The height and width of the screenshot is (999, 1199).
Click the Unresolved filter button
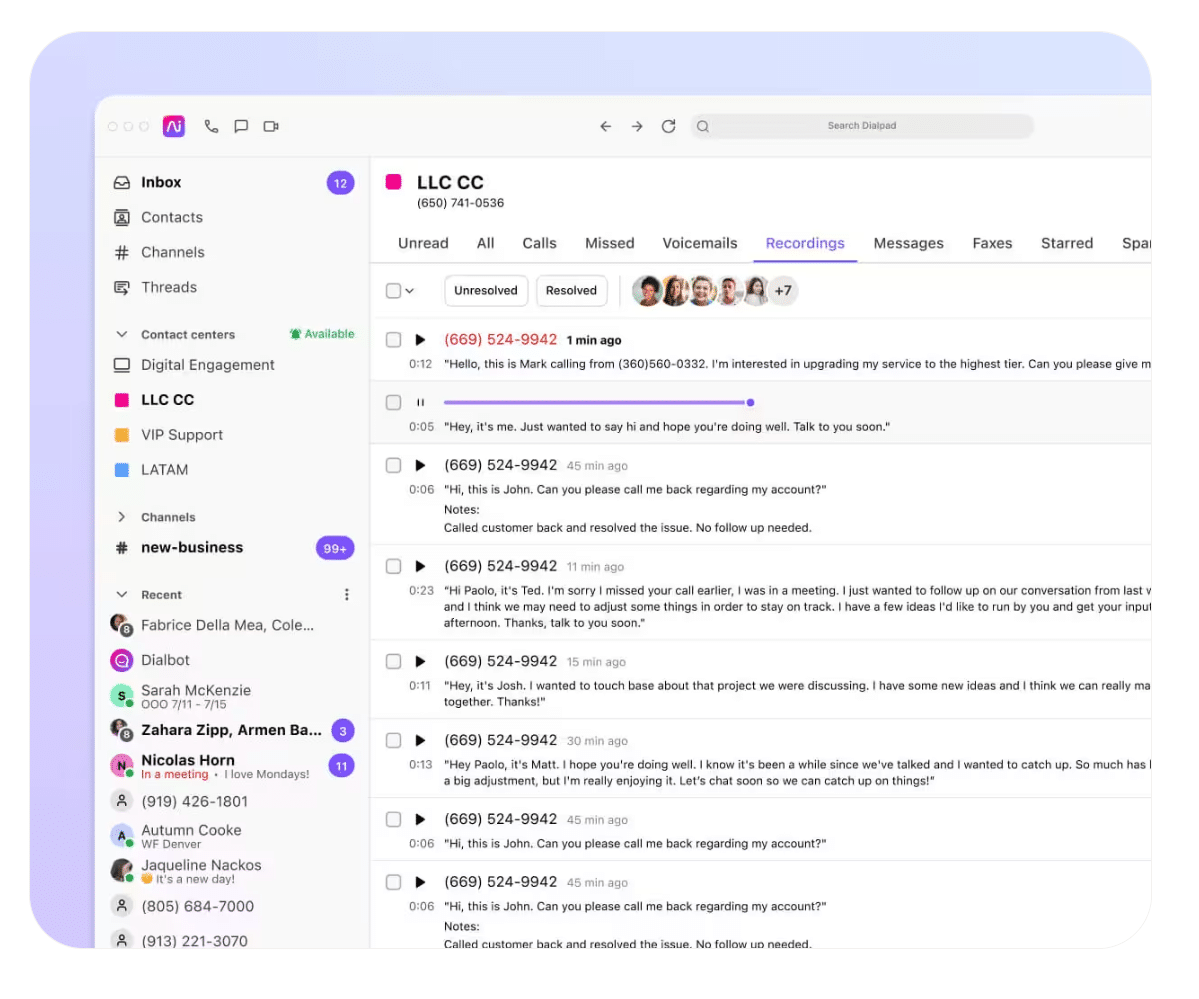(x=485, y=290)
